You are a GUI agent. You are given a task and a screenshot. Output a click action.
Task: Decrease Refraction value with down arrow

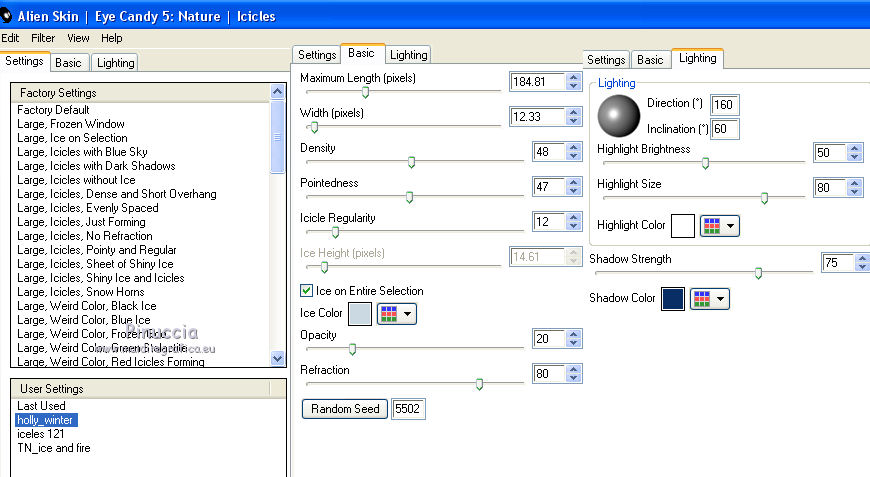(x=574, y=378)
